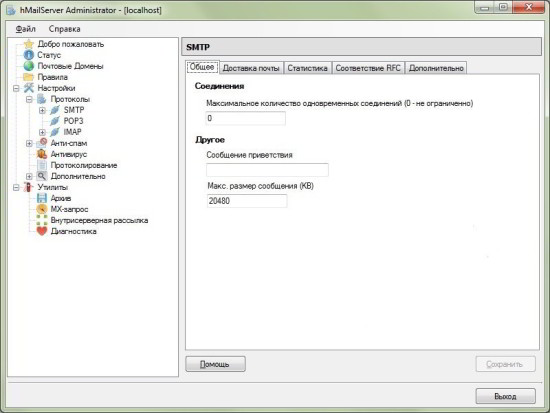This screenshot has height=413, width=550.
Task: Select Статус in the tree
Action: click(49, 55)
